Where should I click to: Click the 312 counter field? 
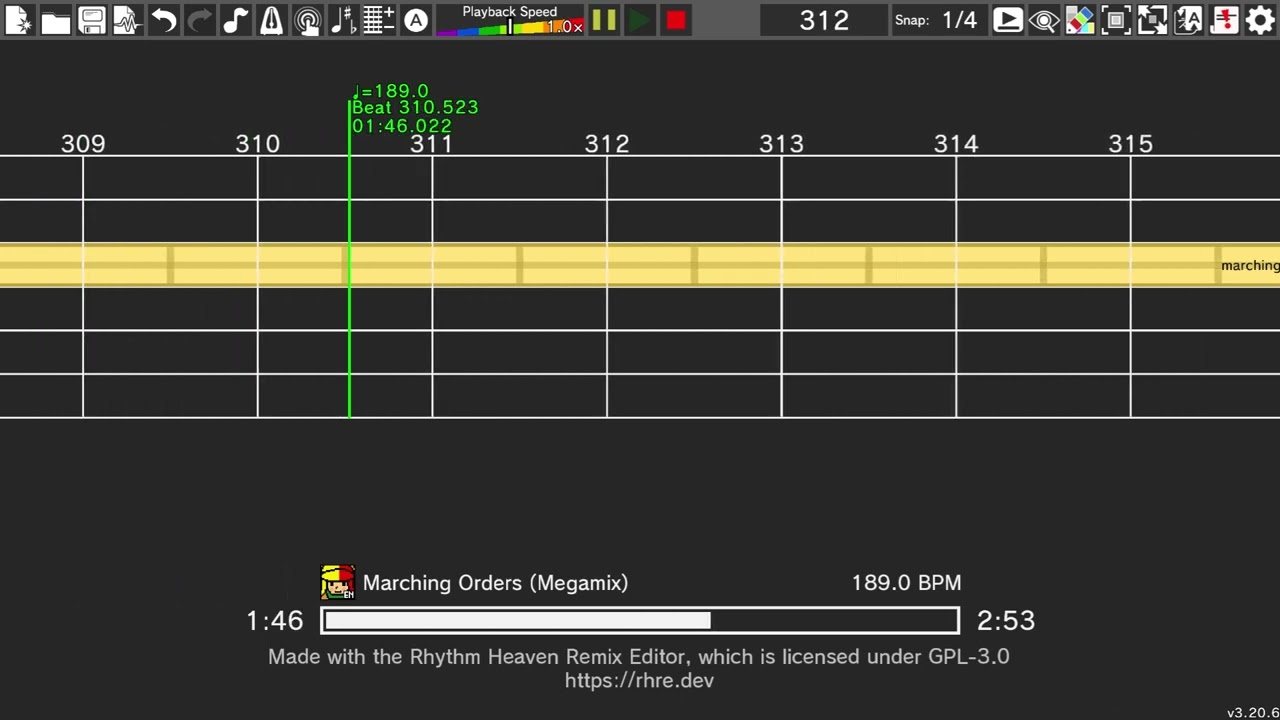pos(824,20)
